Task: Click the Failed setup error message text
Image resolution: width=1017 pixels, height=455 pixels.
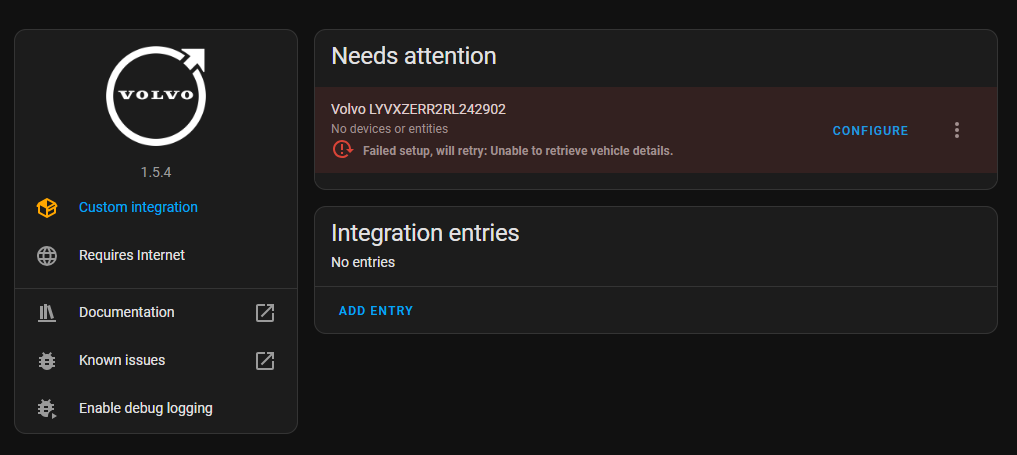Action: [x=518, y=151]
